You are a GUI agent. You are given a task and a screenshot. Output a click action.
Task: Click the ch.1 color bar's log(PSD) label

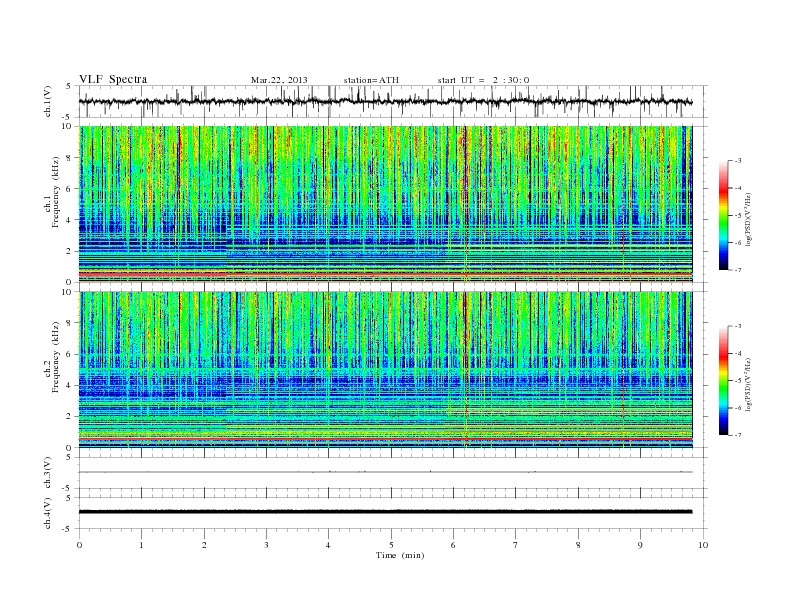click(748, 219)
